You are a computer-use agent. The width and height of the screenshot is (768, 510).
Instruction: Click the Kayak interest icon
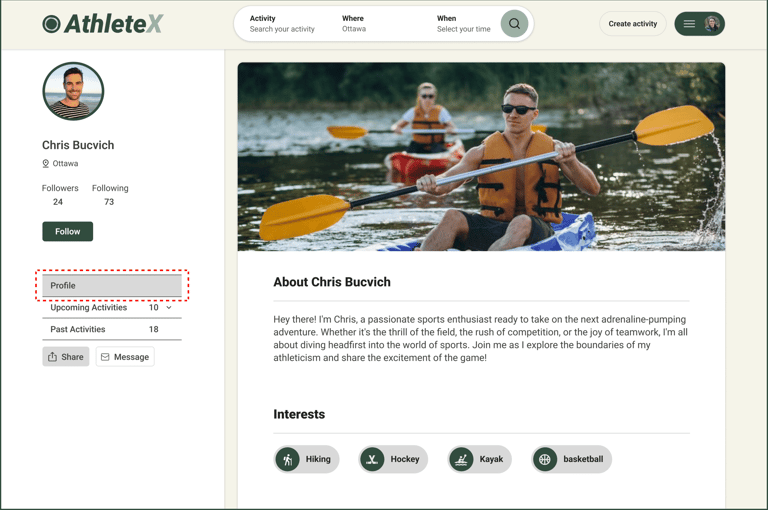tap(461, 460)
